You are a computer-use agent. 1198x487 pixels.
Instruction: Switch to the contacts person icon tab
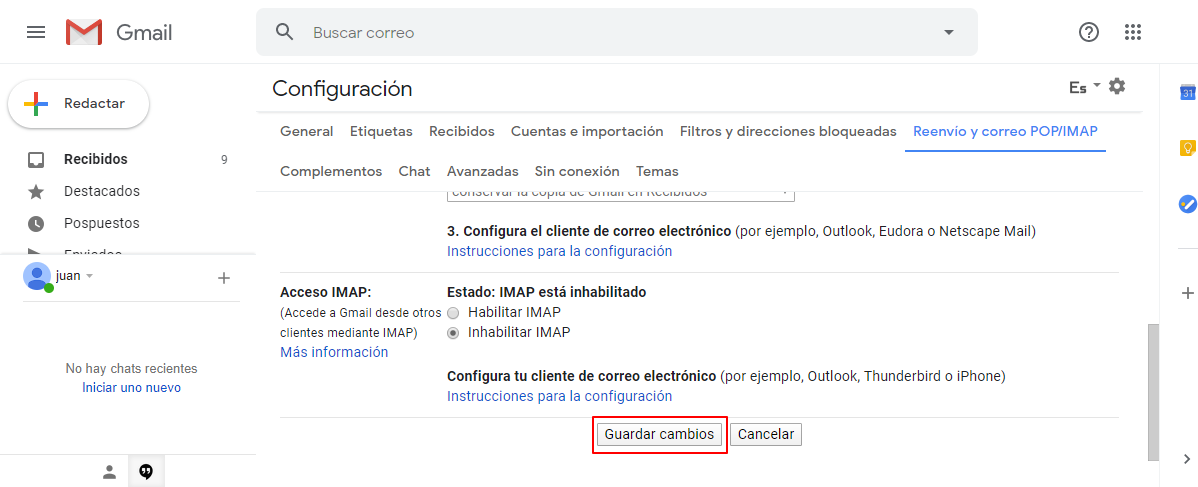110,472
